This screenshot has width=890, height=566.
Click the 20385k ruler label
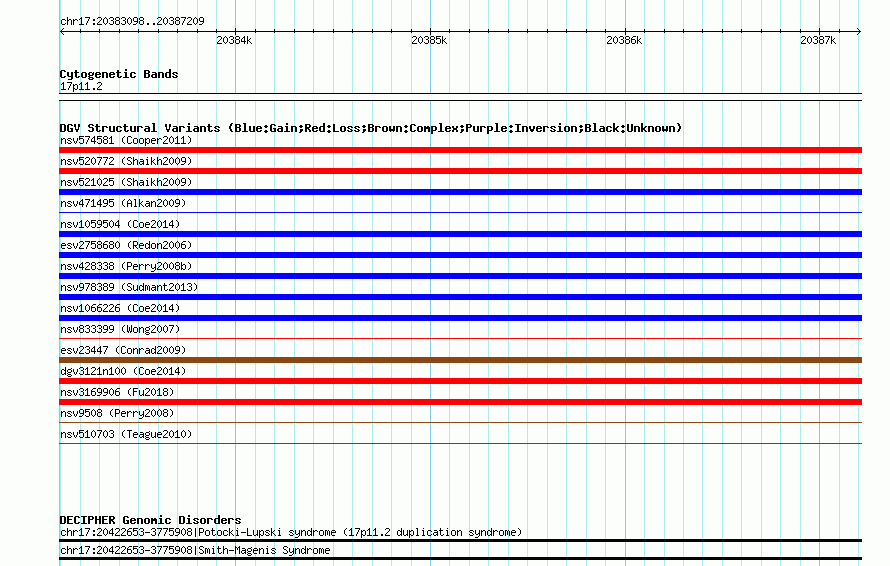(x=429, y=40)
